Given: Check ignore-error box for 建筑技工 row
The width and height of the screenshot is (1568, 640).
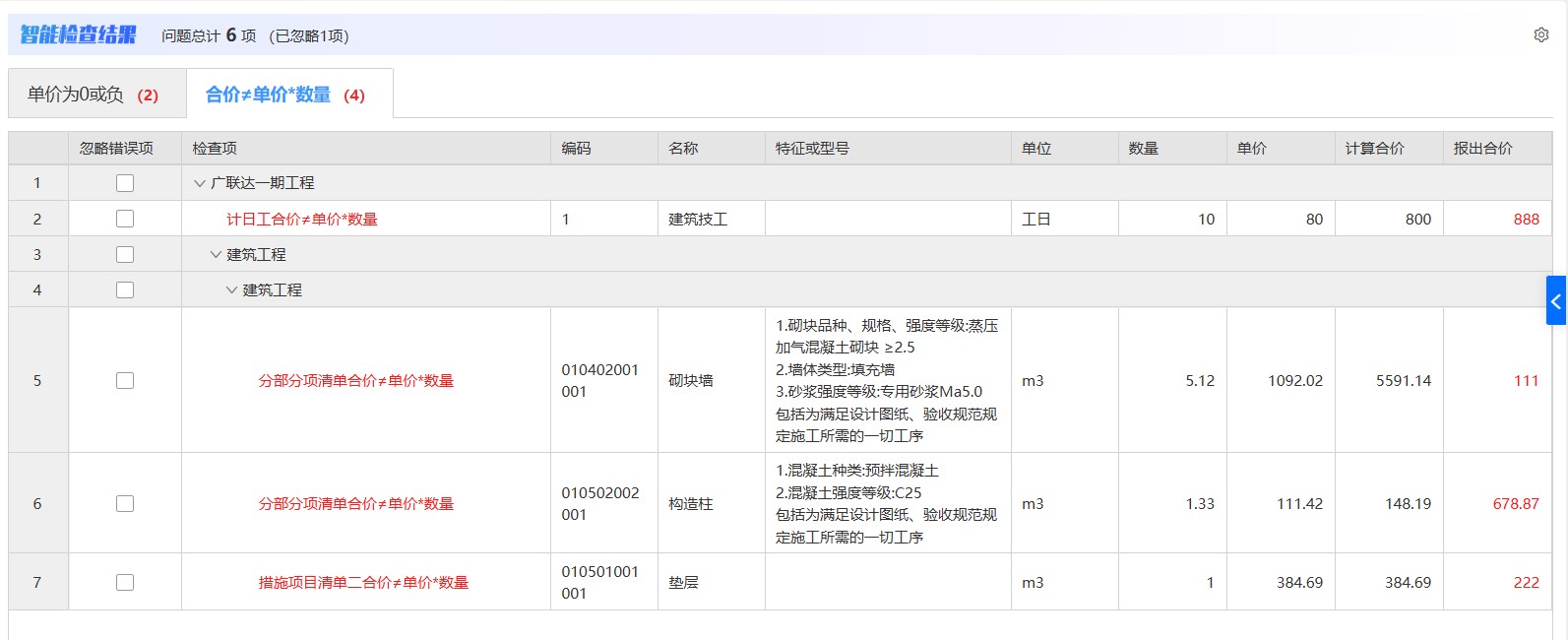Looking at the screenshot, I should tap(125, 219).
